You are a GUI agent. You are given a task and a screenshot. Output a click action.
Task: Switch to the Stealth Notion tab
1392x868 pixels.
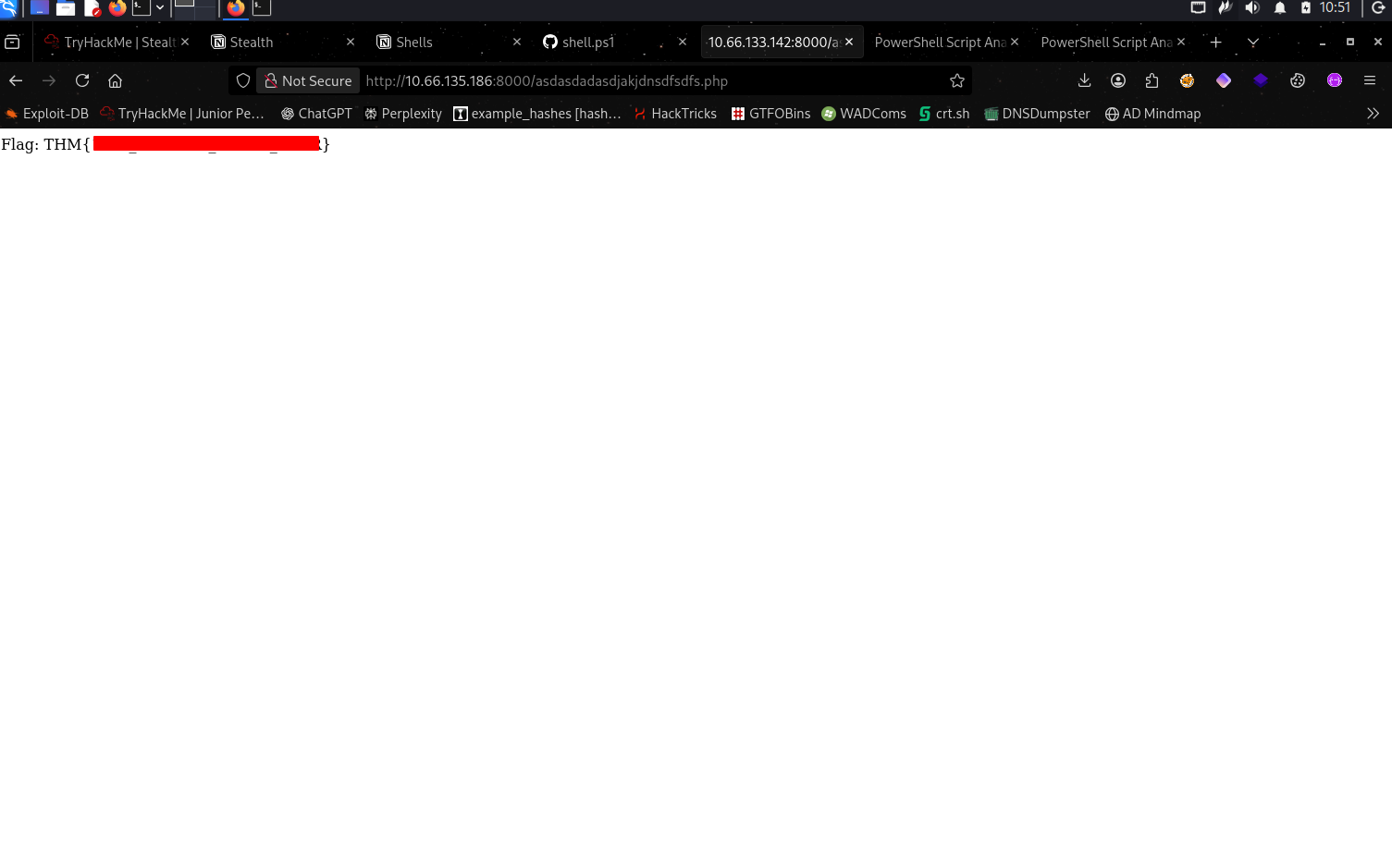(x=252, y=43)
